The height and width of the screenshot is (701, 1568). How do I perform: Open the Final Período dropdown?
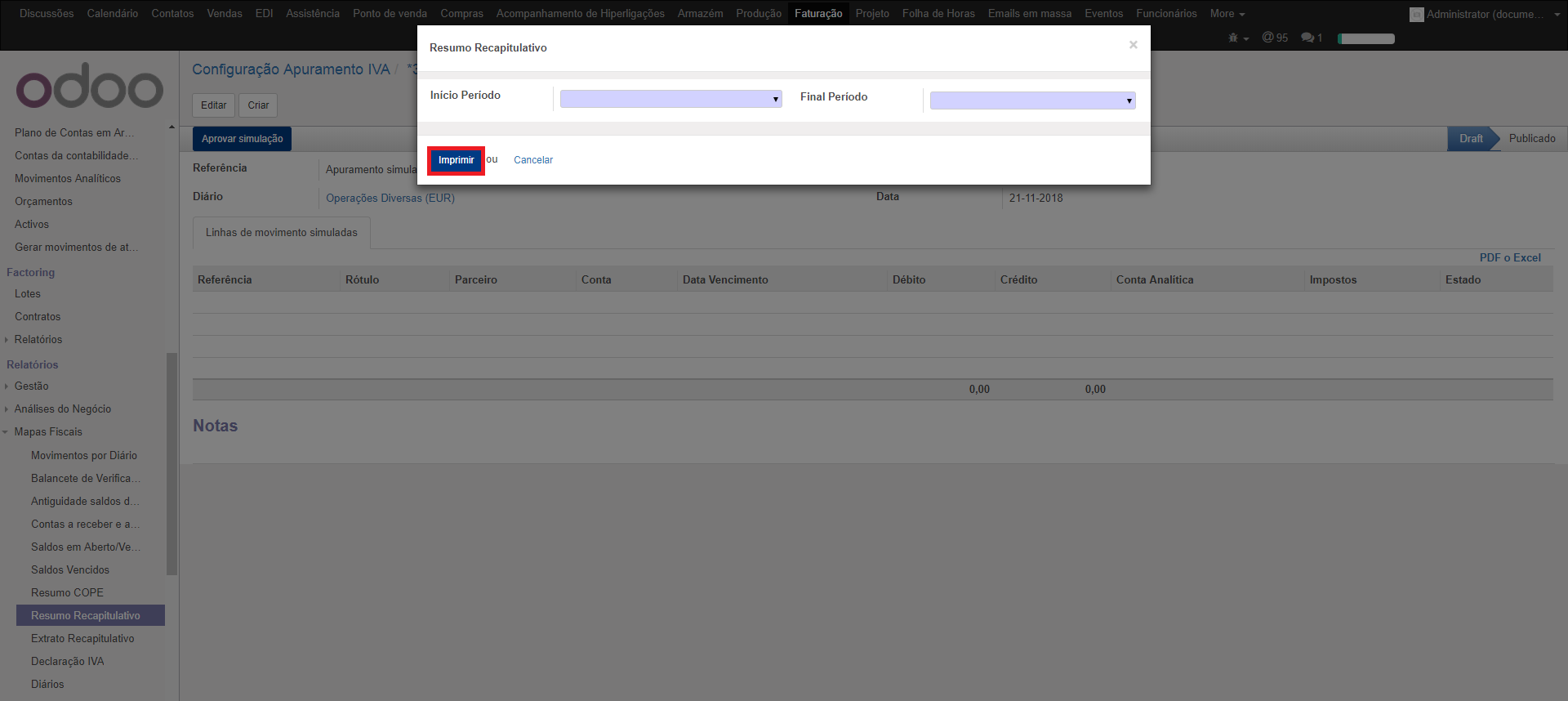point(1032,100)
